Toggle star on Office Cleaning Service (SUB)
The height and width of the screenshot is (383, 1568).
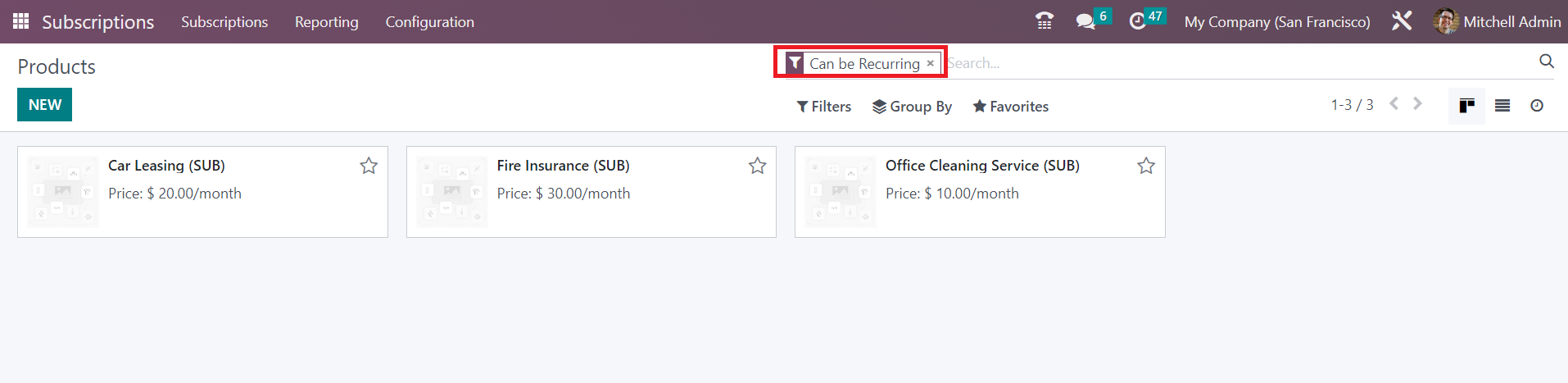click(x=1146, y=166)
